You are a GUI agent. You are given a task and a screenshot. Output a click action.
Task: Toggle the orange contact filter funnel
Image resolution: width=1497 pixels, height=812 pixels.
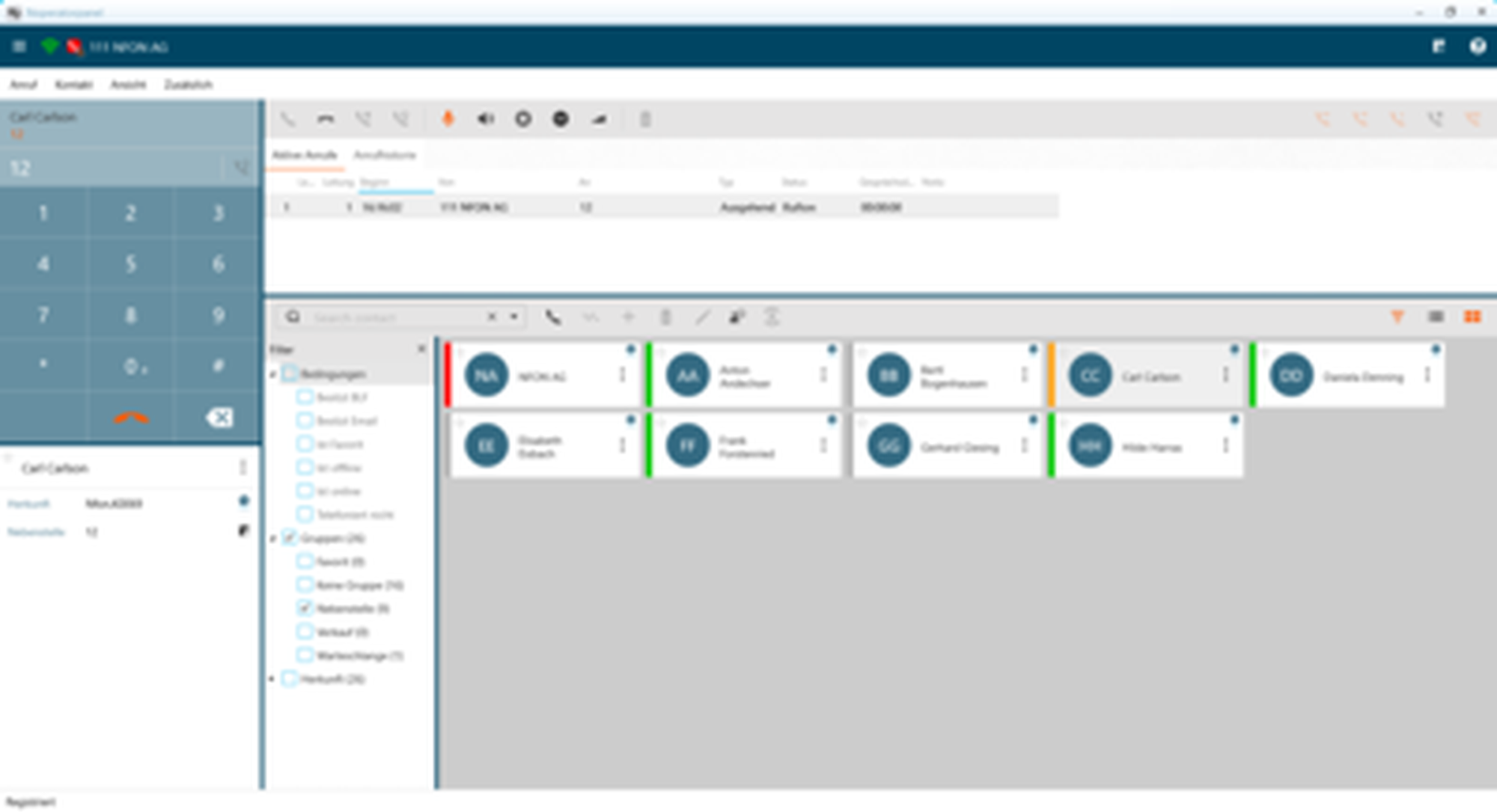click(x=1397, y=317)
